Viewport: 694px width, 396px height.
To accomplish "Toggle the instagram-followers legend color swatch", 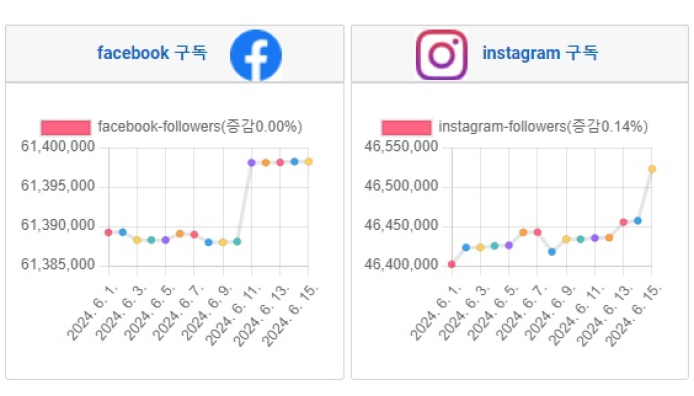I will 406,127.
